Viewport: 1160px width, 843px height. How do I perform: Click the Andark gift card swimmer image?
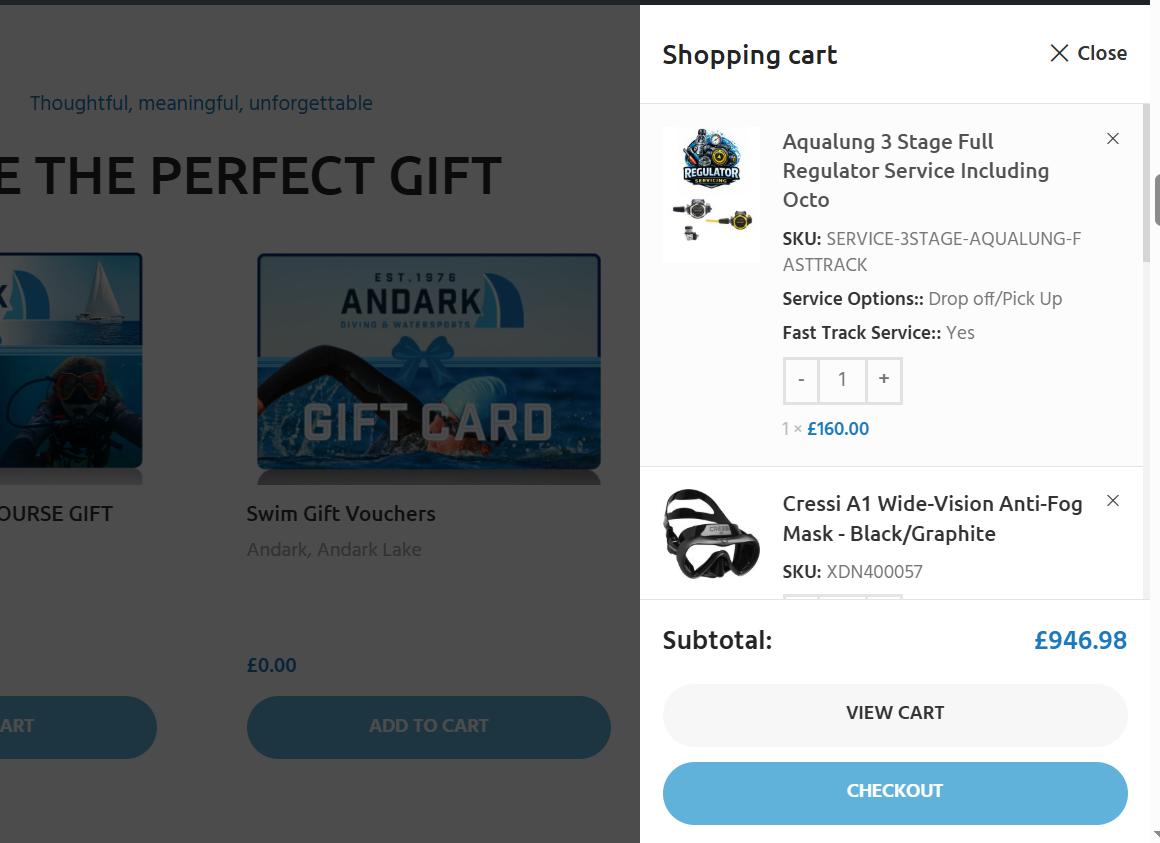coord(428,362)
